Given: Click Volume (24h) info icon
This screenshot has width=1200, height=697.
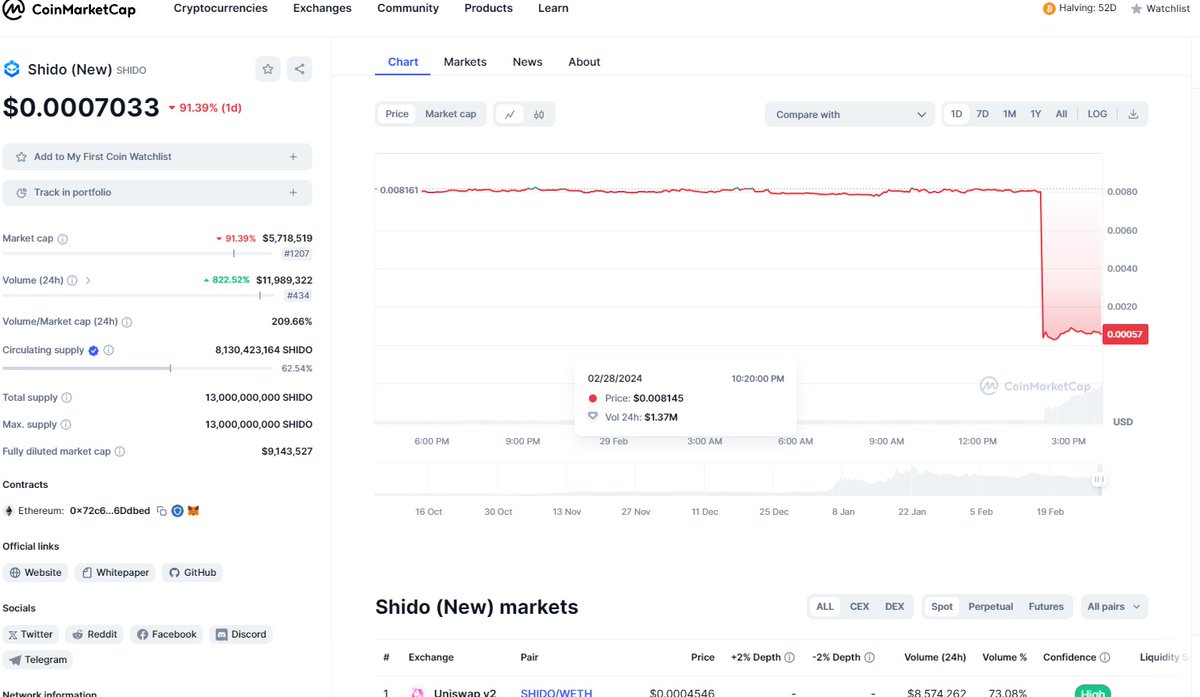Looking at the screenshot, I should click(x=72, y=281).
